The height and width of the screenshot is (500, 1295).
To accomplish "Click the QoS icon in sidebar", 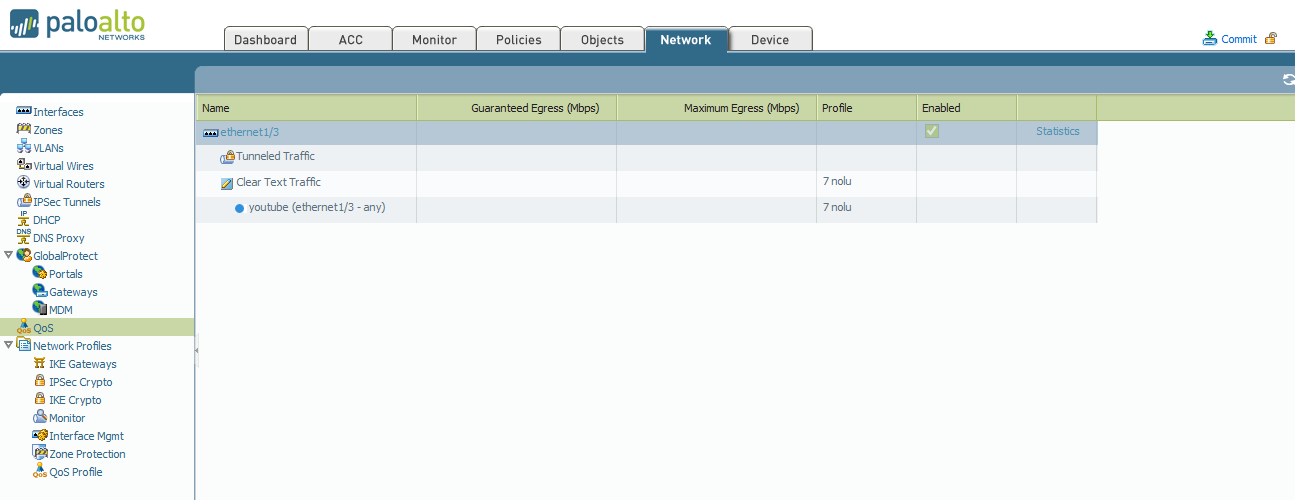I will 24,327.
